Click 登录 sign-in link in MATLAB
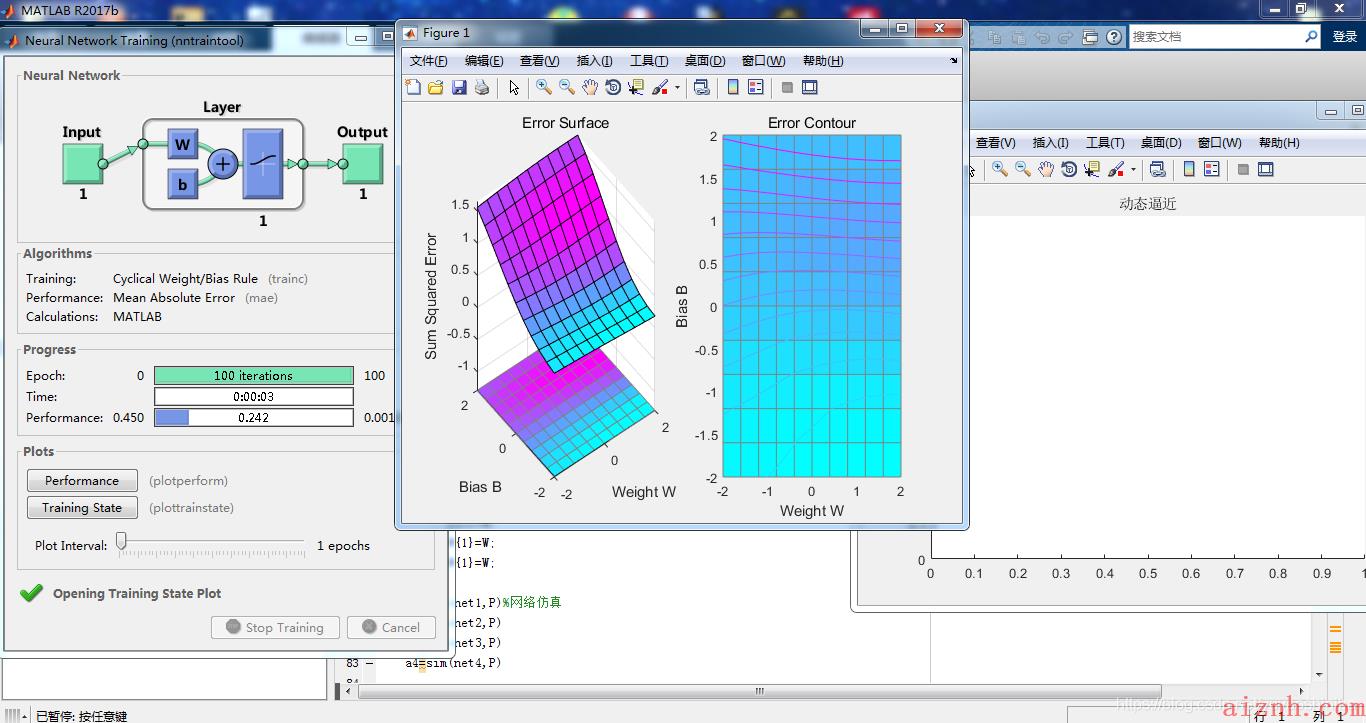This screenshot has height=723, width=1366. (1345, 36)
